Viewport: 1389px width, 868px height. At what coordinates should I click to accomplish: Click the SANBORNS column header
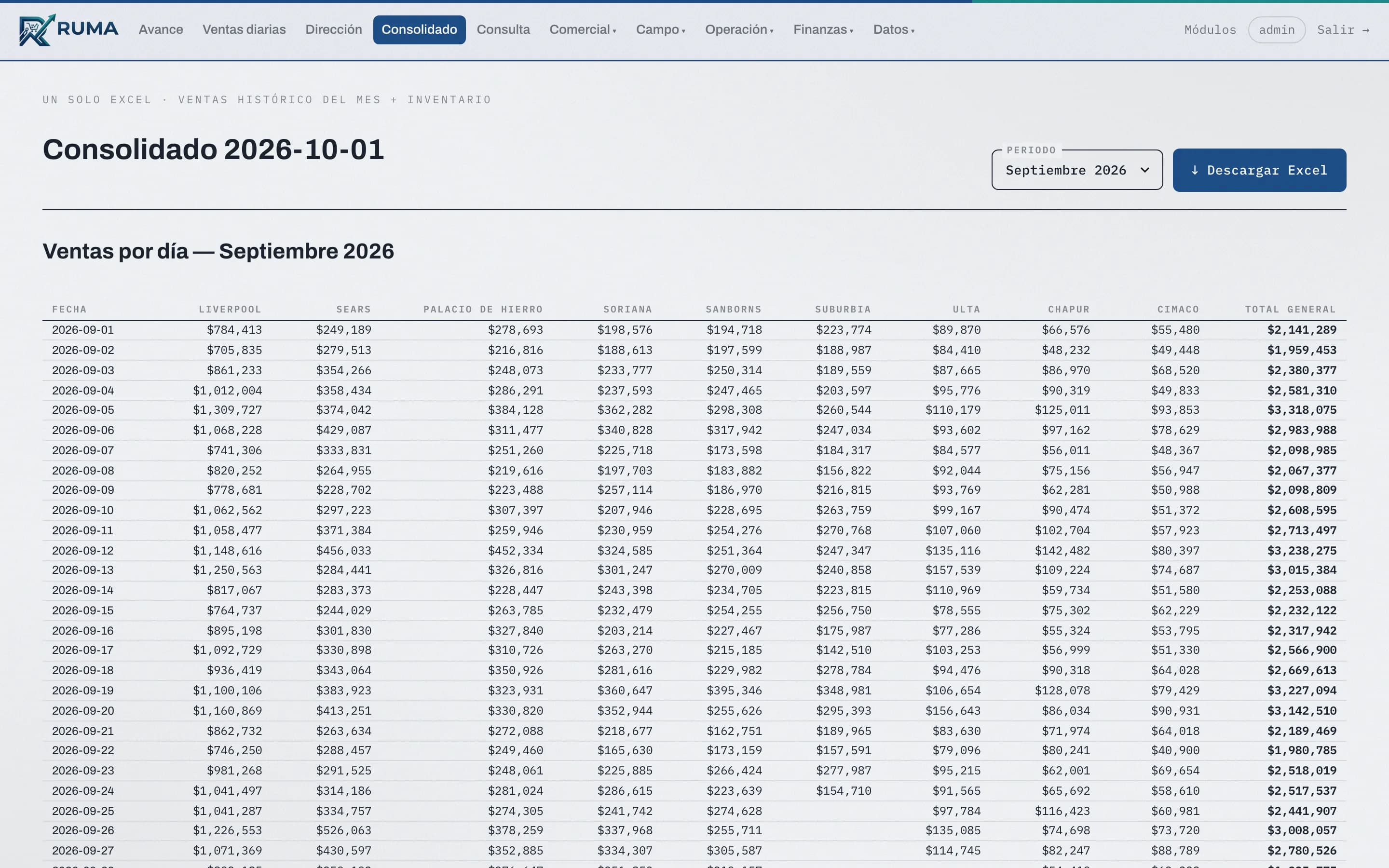coord(734,310)
